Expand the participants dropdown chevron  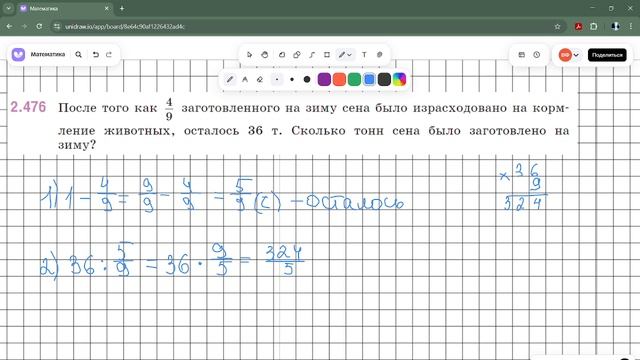(x=576, y=55)
